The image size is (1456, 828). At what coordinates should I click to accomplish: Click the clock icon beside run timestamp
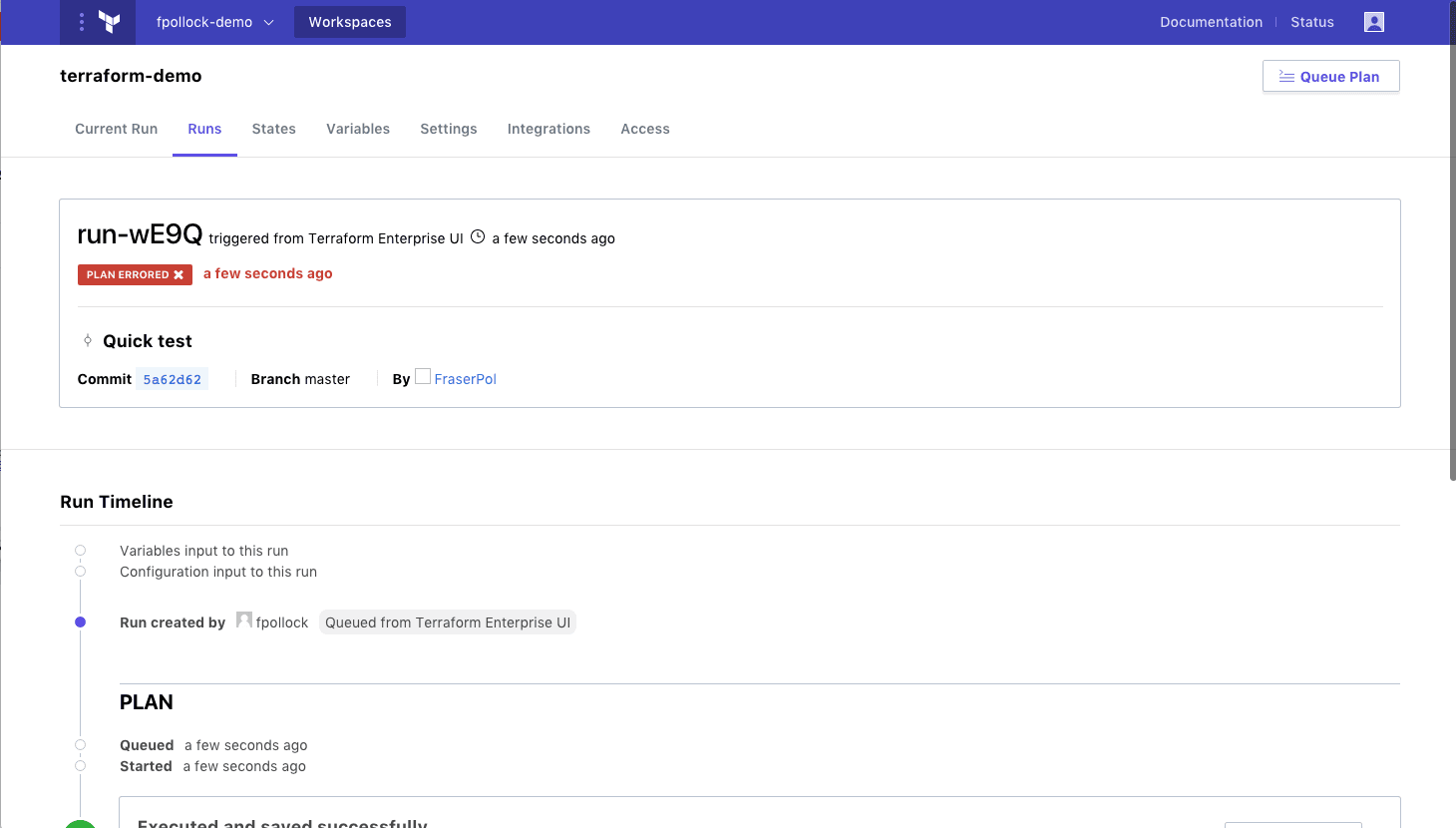click(x=478, y=237)
